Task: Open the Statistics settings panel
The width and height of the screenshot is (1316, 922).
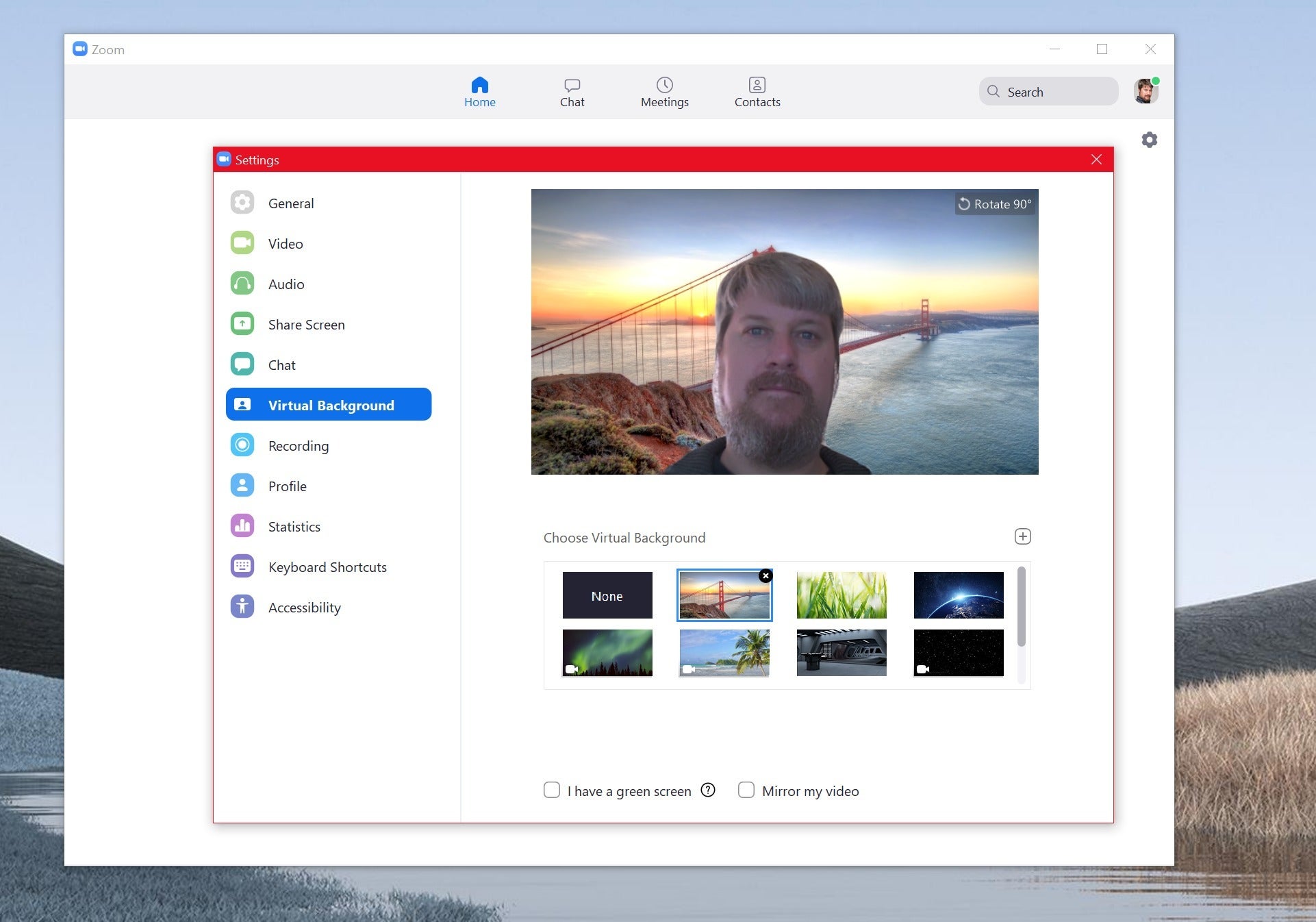Action: click(x=294, y=526)
